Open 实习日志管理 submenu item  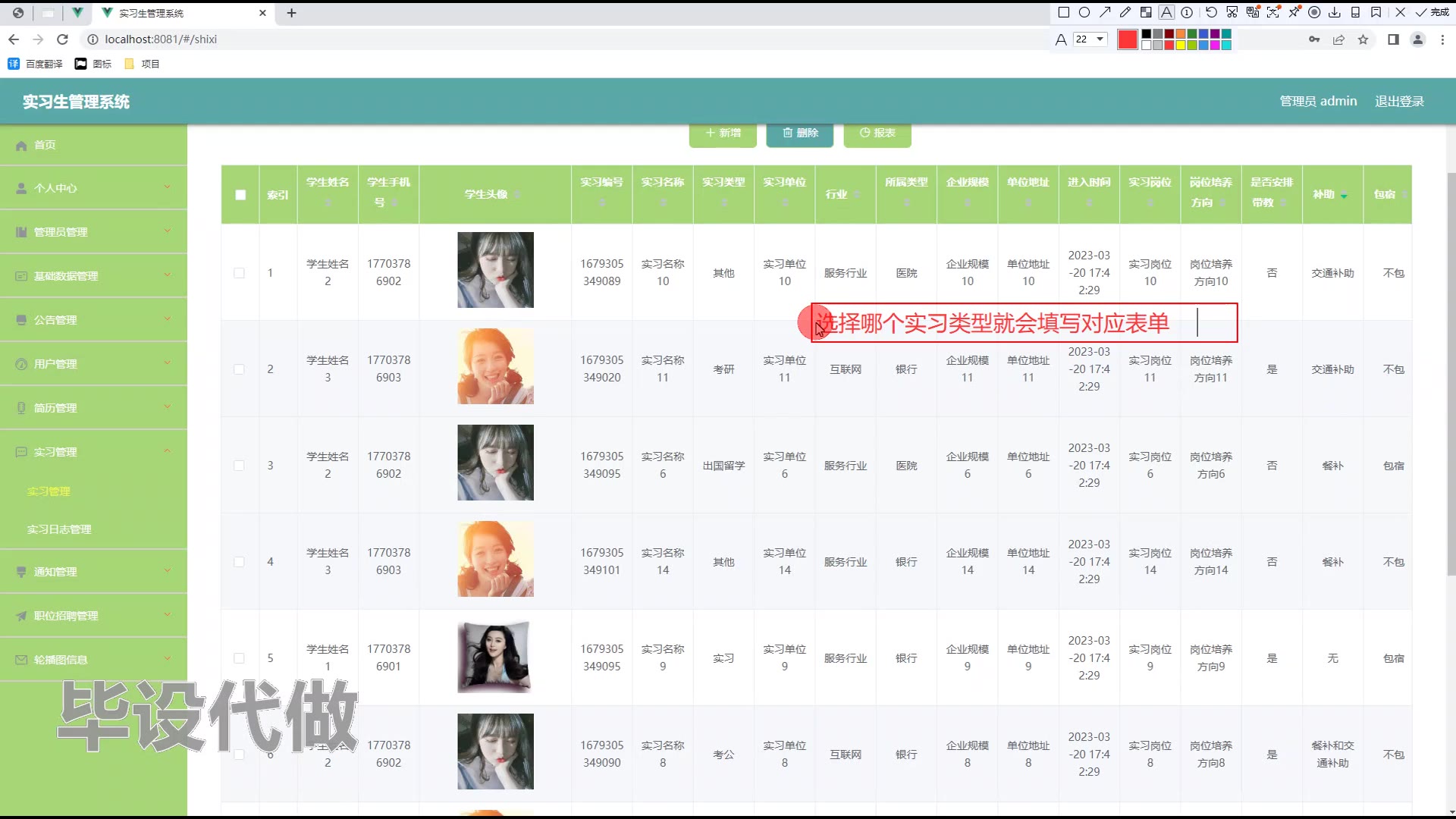pos(59,529)
